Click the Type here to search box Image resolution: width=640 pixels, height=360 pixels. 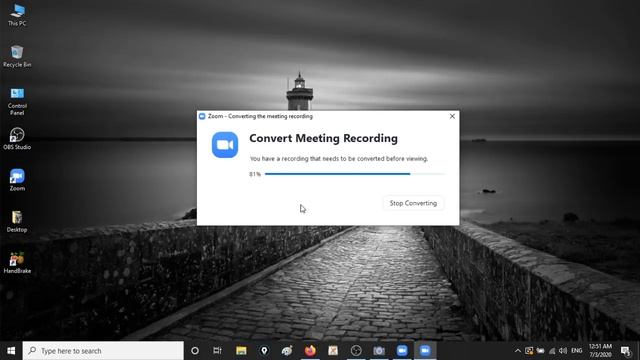[103, 351]
